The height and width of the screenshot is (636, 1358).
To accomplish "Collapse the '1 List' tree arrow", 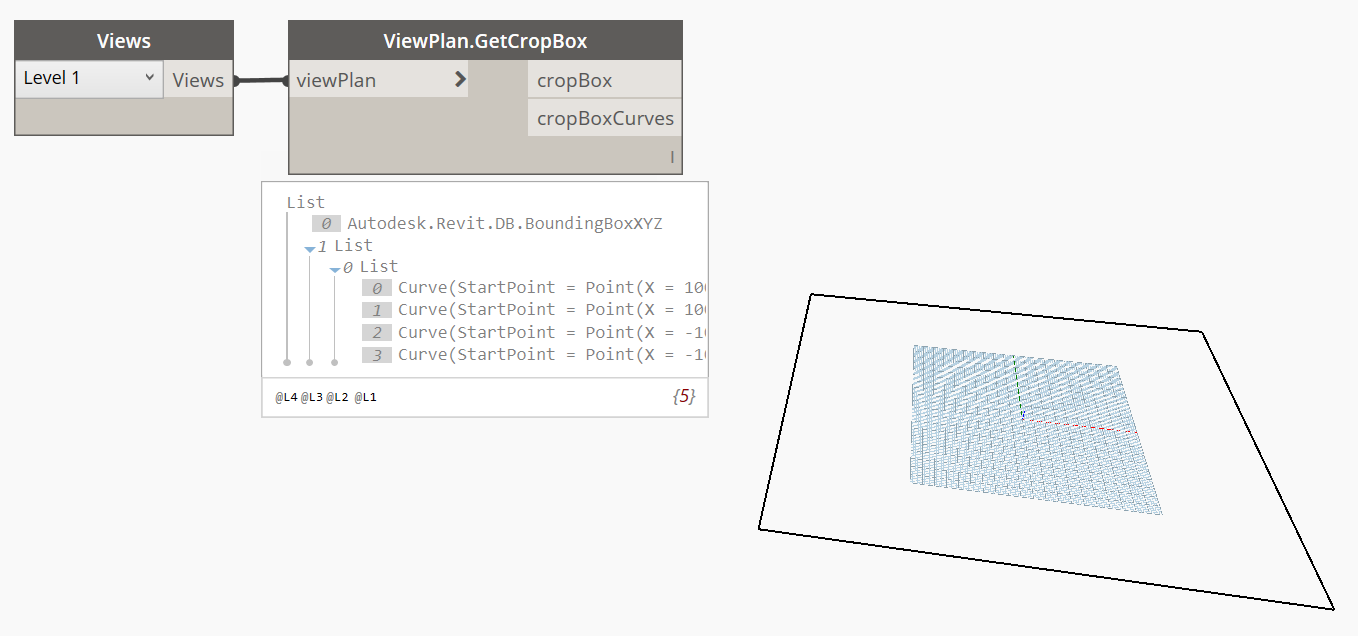I will tap(310, 247).
